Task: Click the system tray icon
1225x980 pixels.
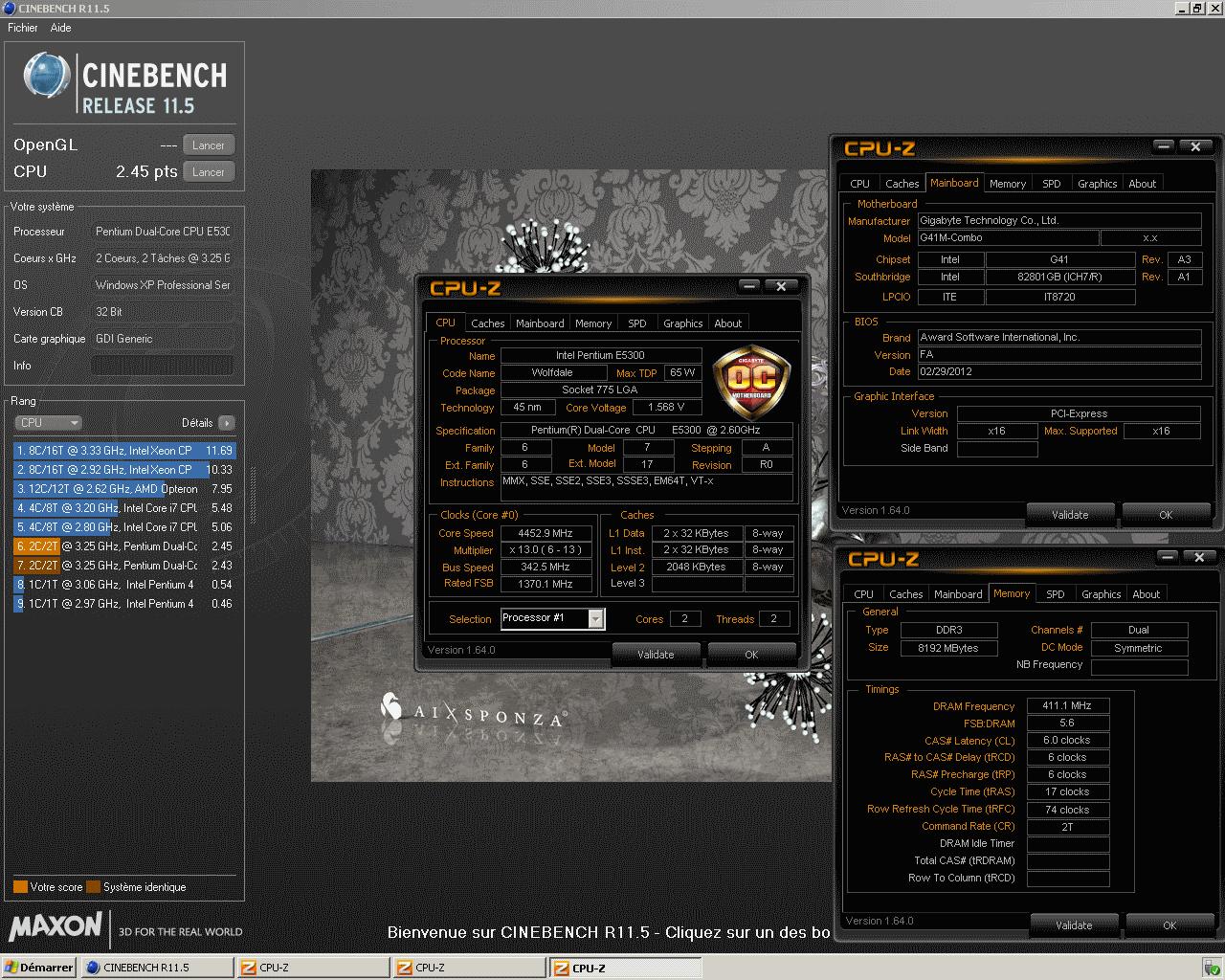Action: coord(1212,968)
